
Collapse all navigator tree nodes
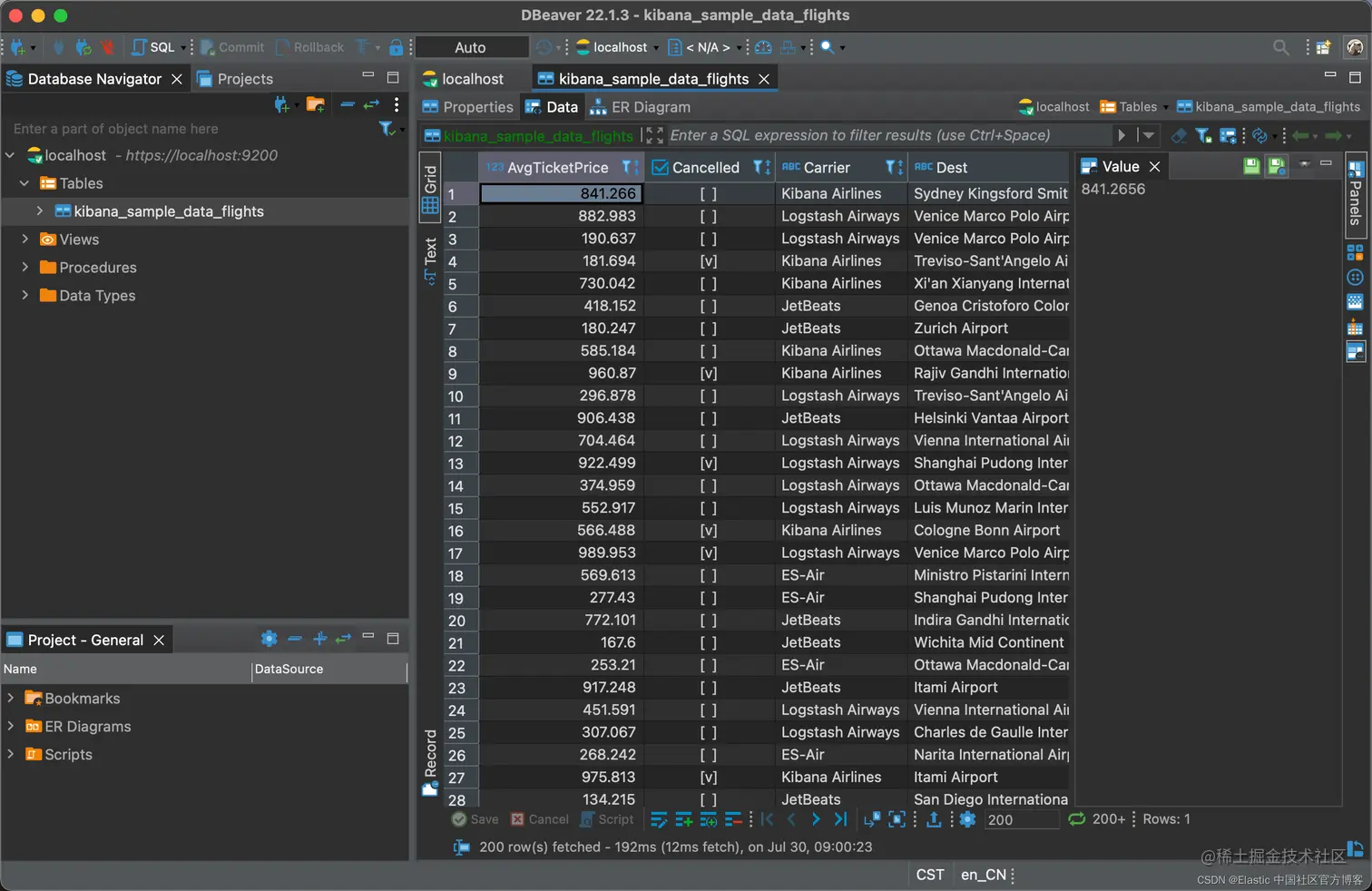(348, 105)
